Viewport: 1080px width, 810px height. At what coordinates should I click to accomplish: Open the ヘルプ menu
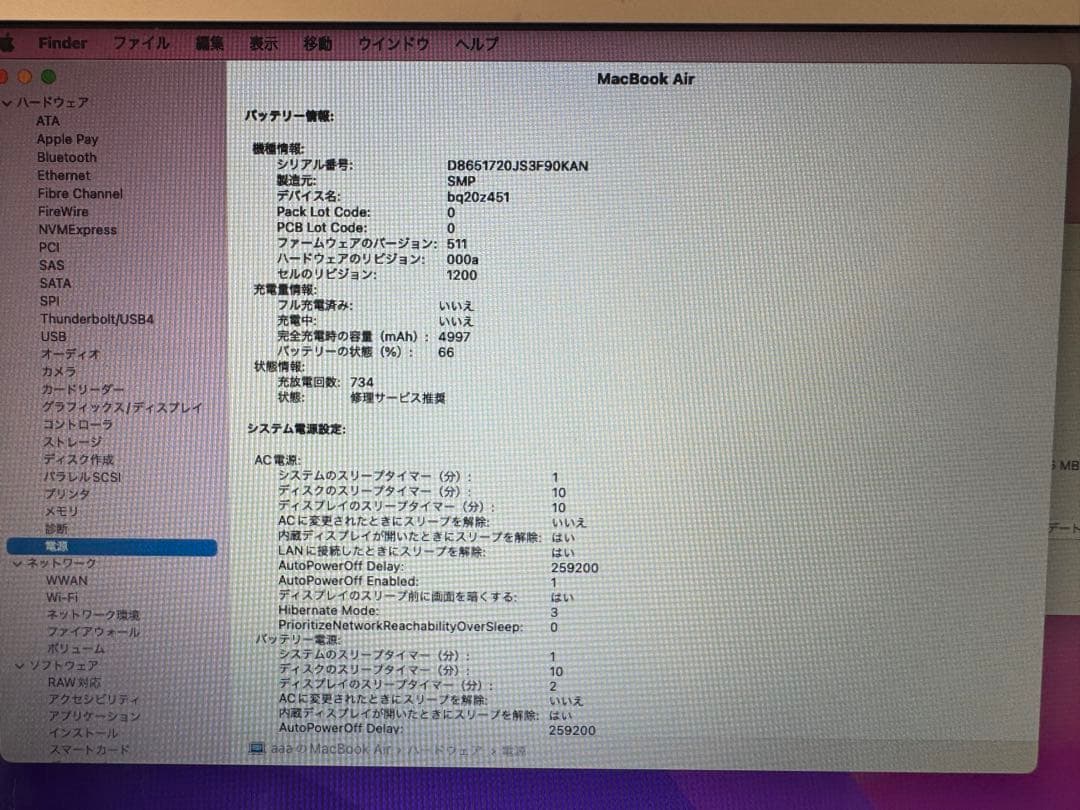[477, 43]
